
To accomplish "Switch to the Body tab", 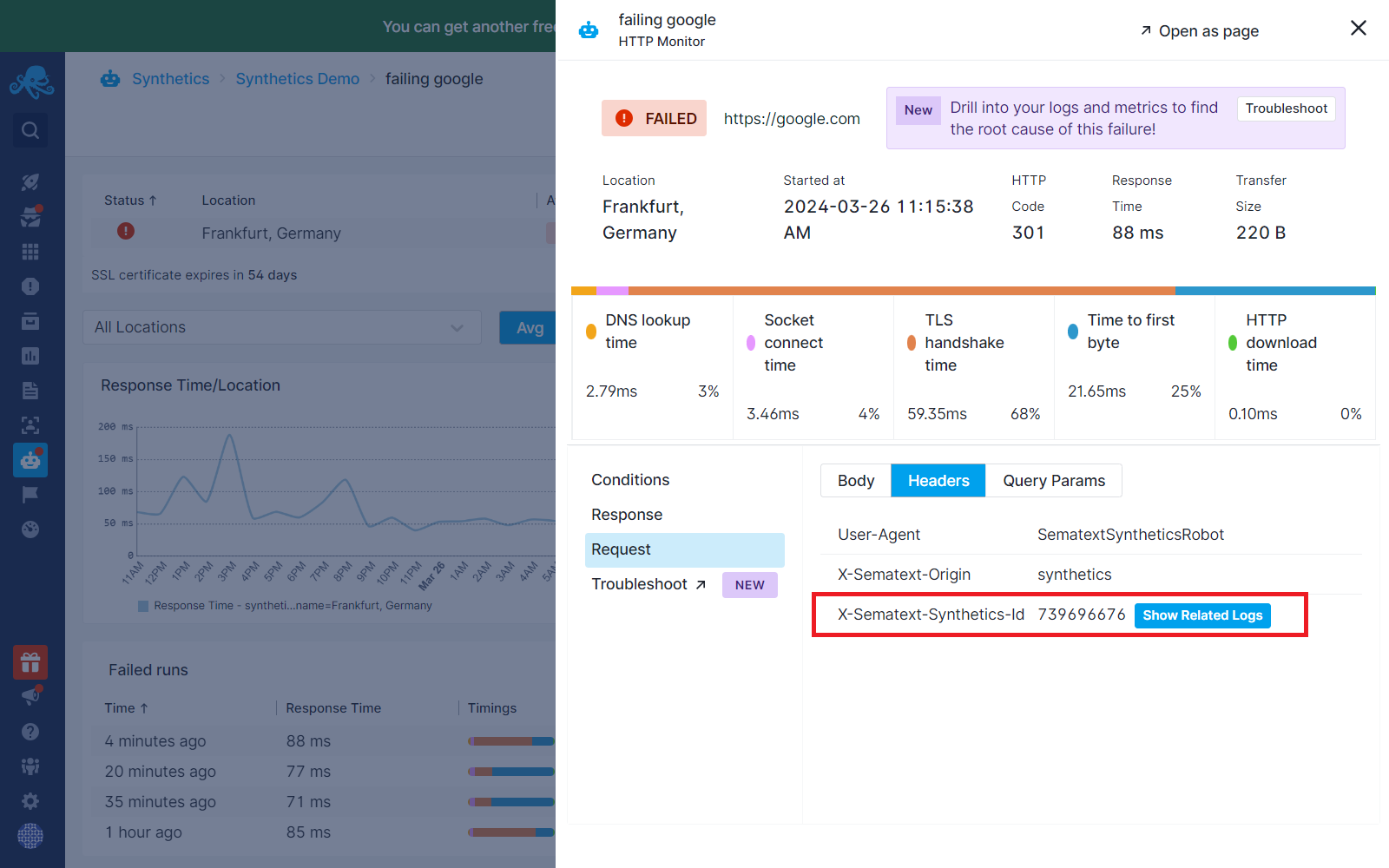I will pyautogui.click(x=856, y=481).
